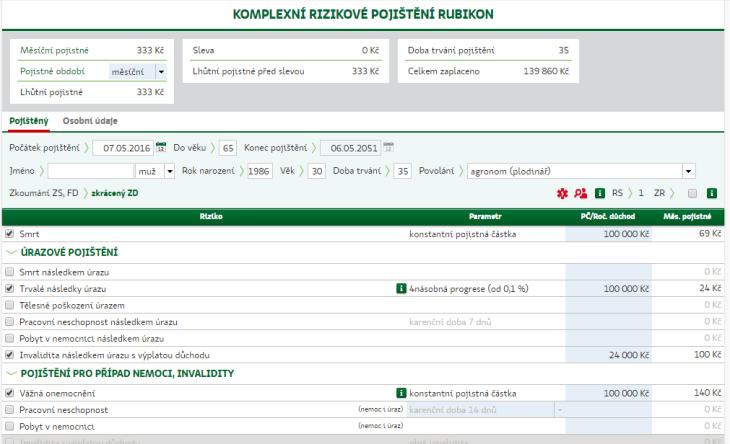The image size is (730, 444).
Task: Open karenční doba 14 dnů dropdown
Action: 559,410
